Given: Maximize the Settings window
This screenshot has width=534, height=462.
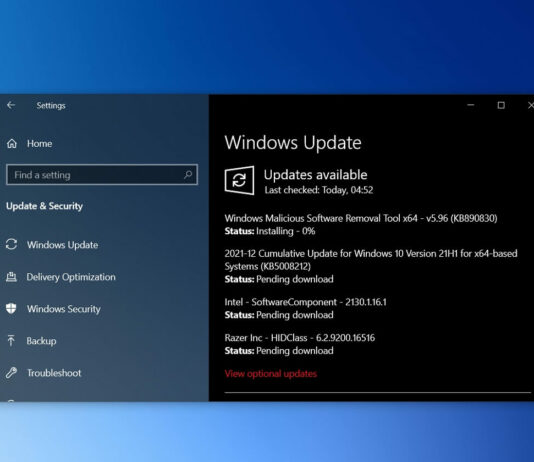Looking at the screenshot, I should 501,105.
